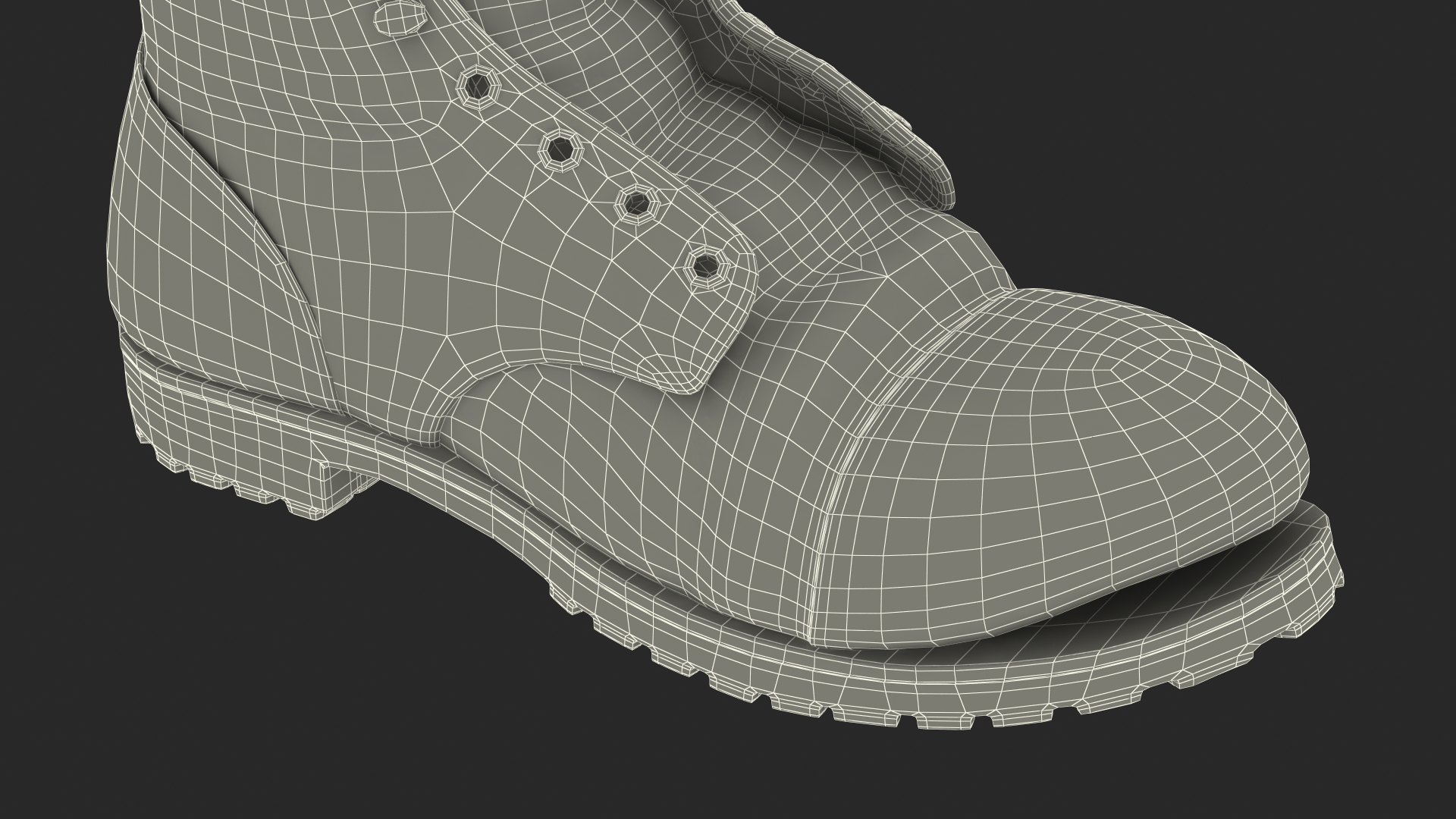
Task: Click the lowest eyelet on the lace flap
Action: click(x=707, y=266)
